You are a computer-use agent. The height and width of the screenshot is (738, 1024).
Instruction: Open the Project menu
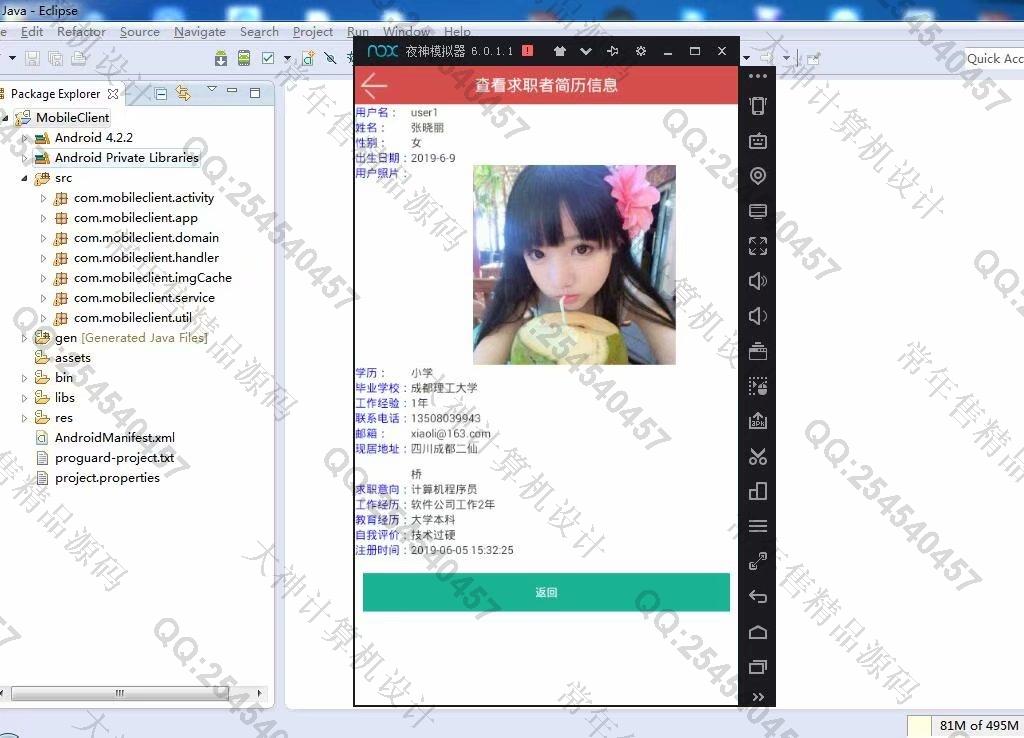313,31
